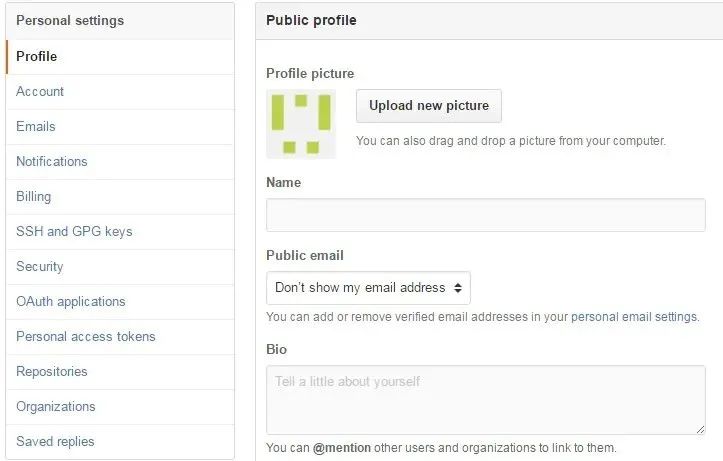The image size is (723, 461).
Task: Click the Upload new picture button
Action: [x=429, y=106]
